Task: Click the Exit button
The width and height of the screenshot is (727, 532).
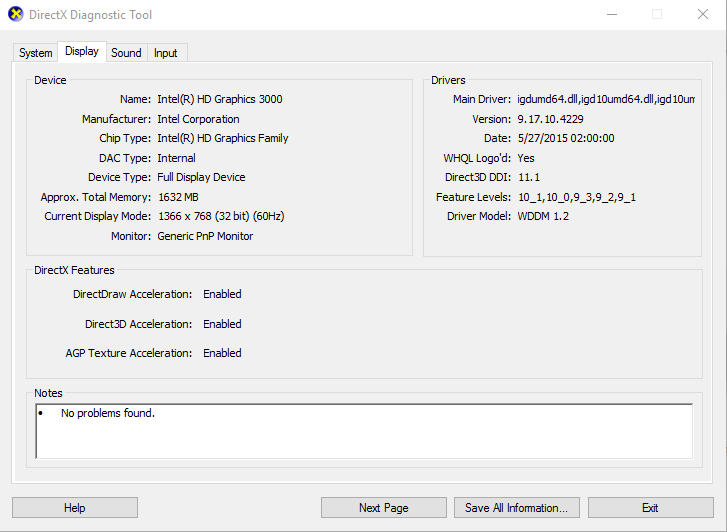Action: 650,508
